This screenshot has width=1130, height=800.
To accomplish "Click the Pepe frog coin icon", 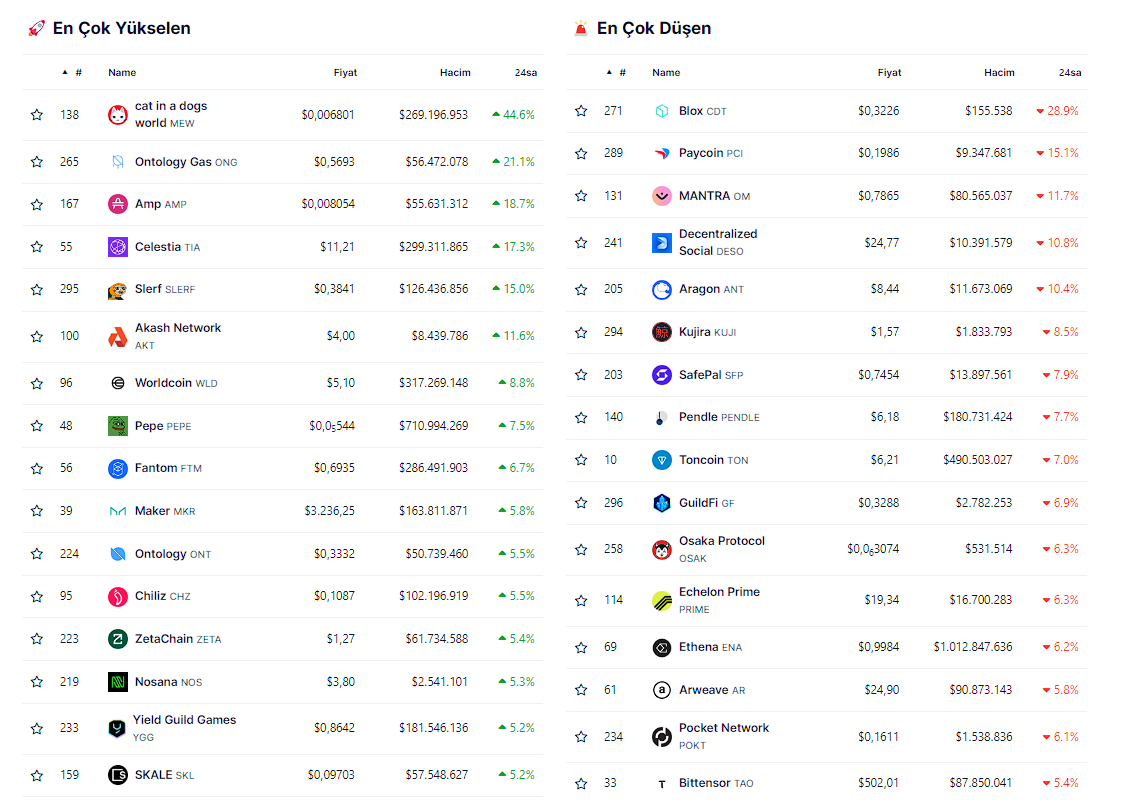I will click(118, 426).
